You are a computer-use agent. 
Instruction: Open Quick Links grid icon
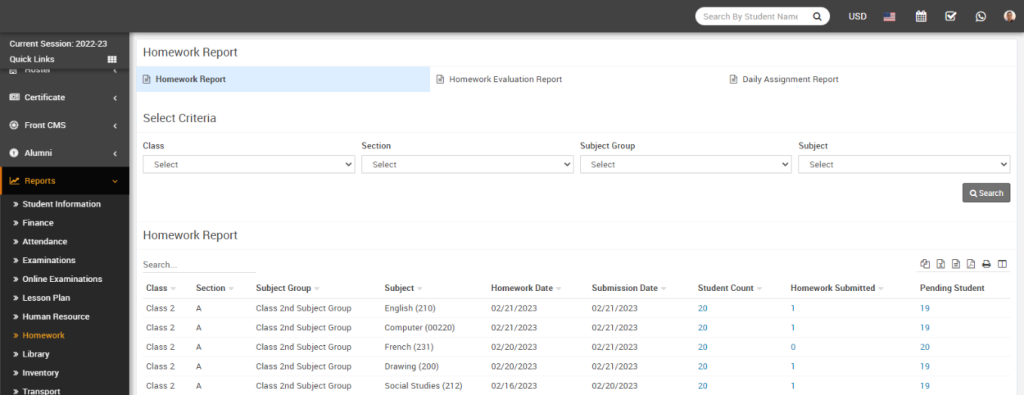112,59
